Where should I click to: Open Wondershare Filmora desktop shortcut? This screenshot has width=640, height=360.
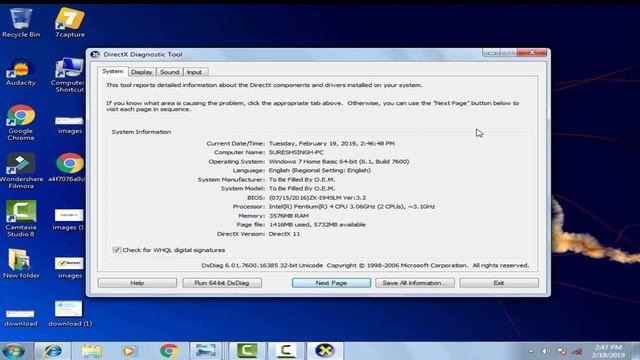[x=21, y=171]
